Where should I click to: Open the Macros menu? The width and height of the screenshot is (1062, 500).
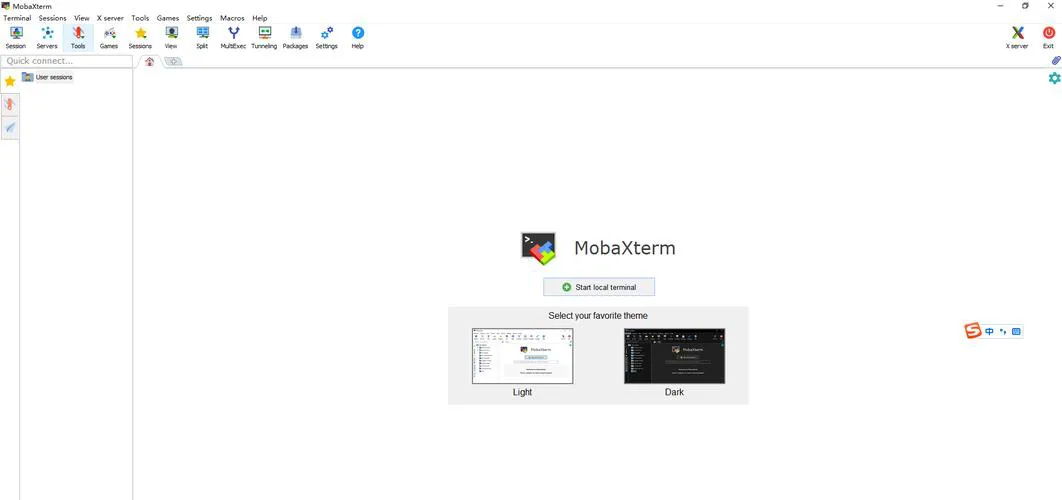click(x=232, y=18)
